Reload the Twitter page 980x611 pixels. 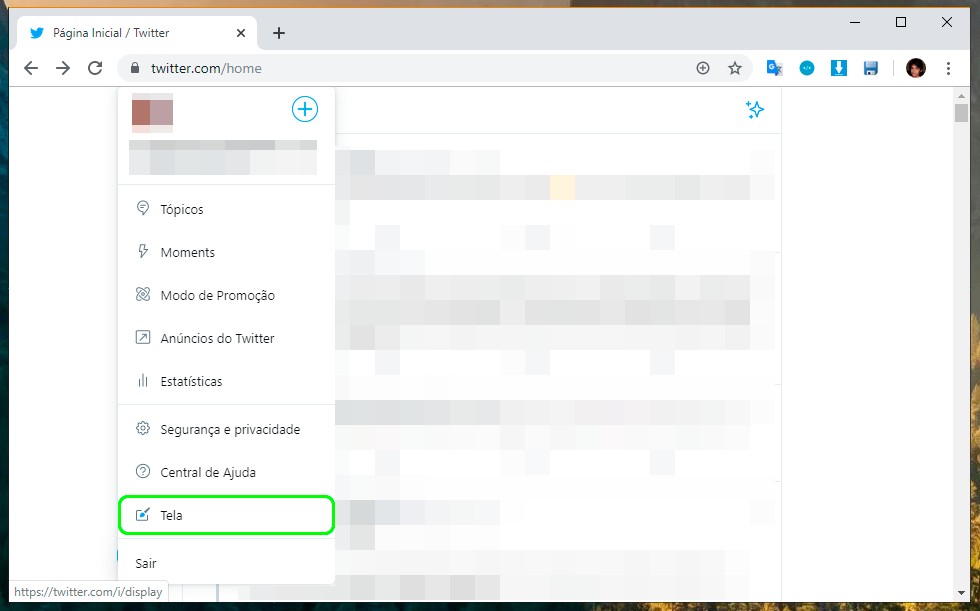click(95, 68)
